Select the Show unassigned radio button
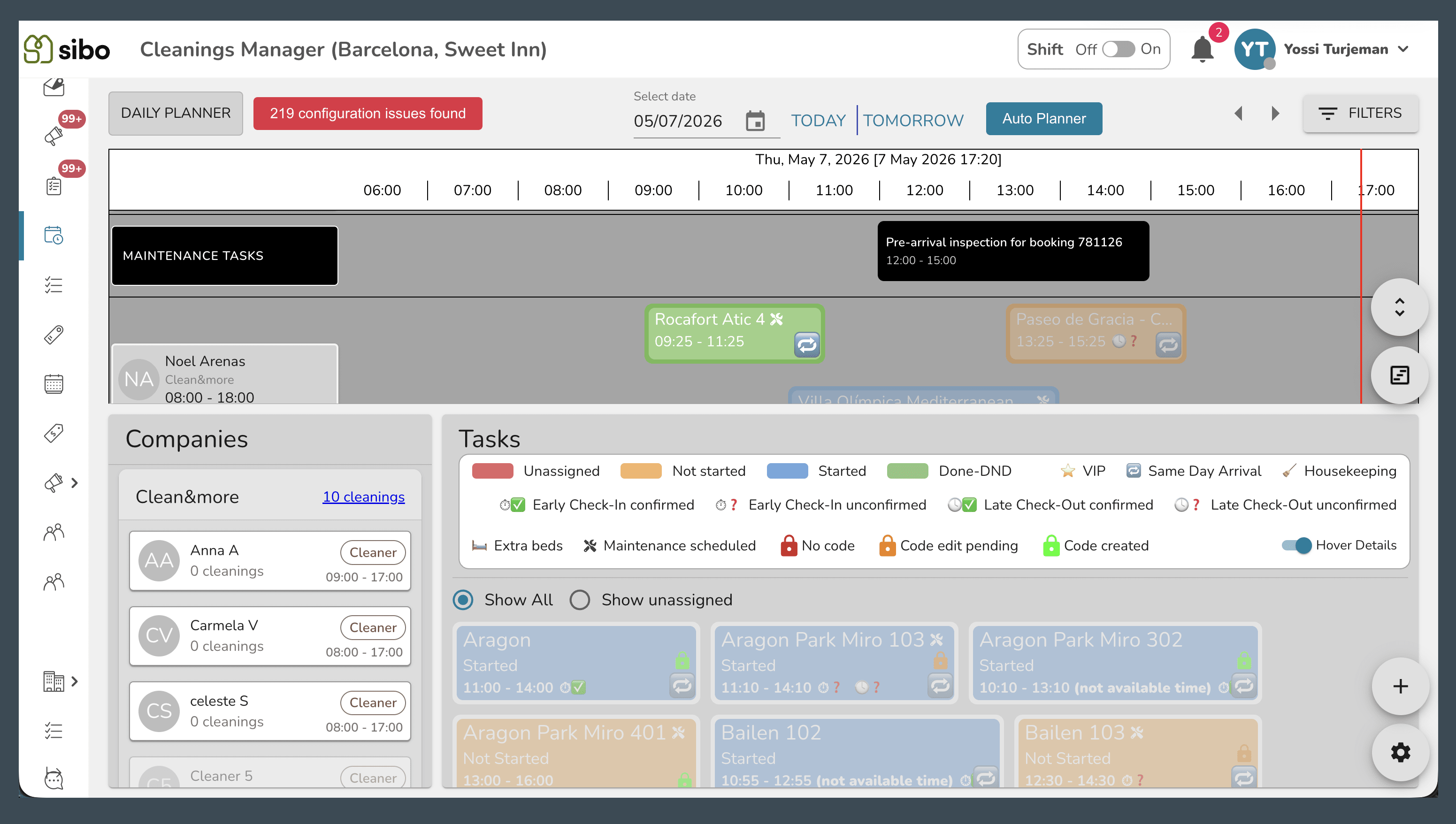This screenshot has width=1456, height=824. coord(580,600)
